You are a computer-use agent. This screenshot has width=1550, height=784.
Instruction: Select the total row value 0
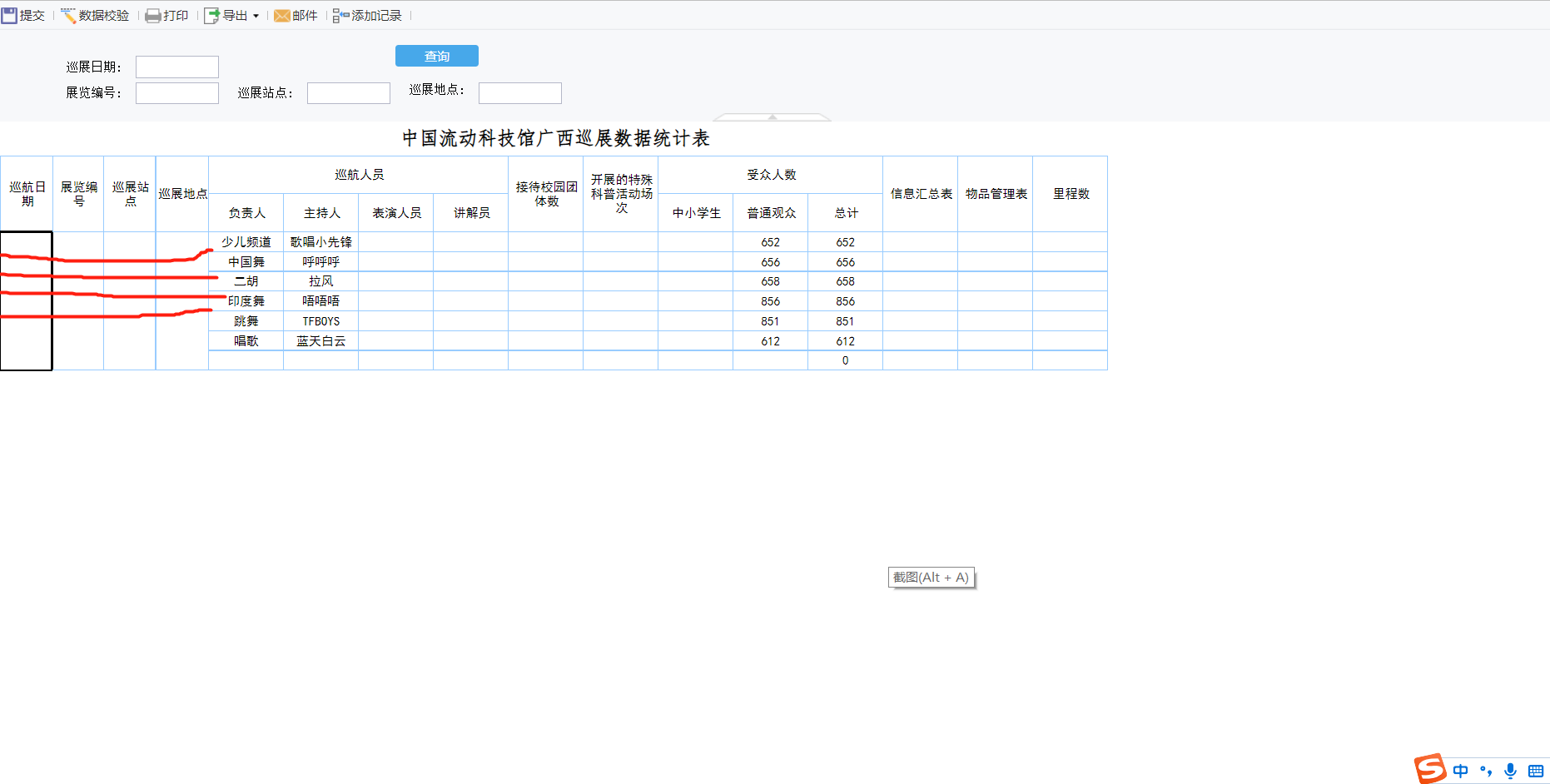(x=846, y=360)
